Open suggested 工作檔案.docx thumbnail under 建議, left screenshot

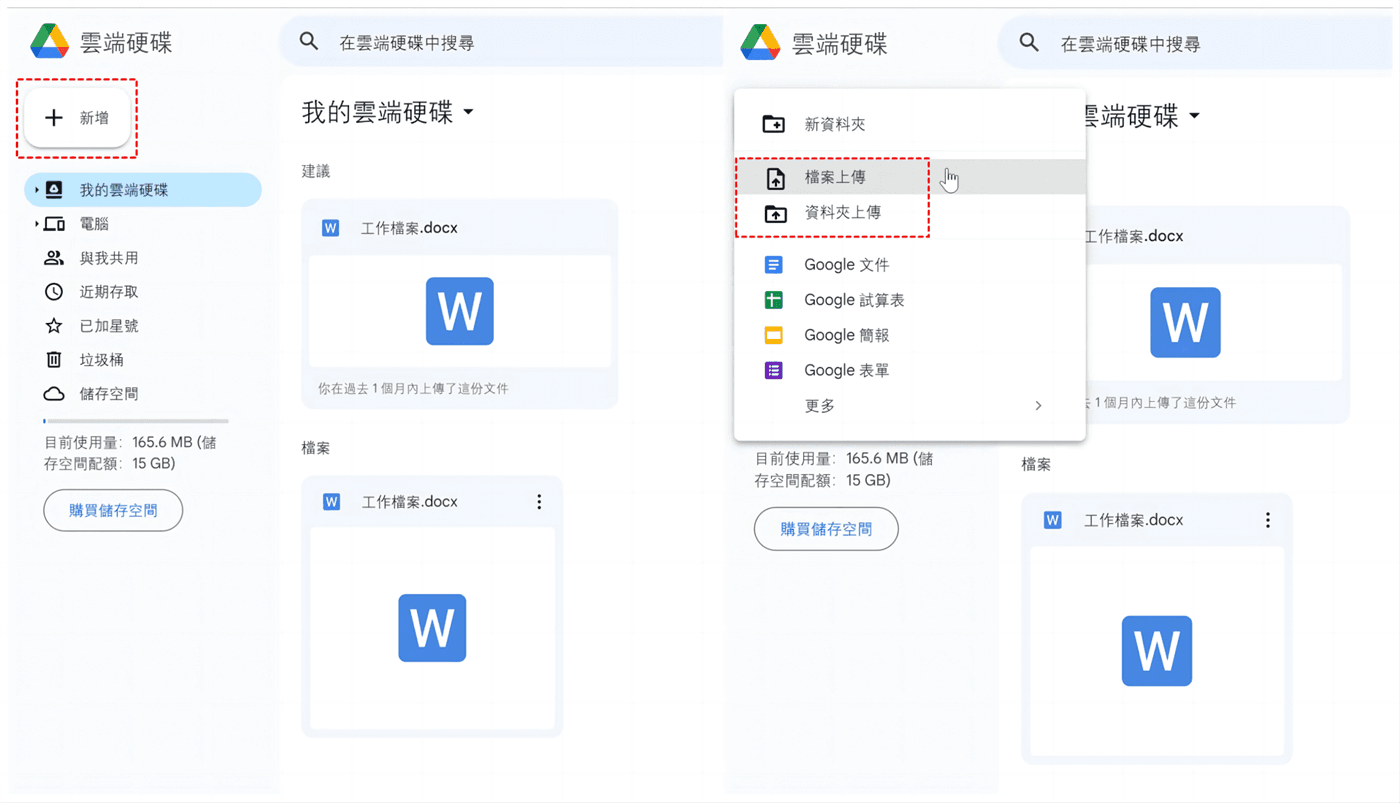(460, 312)
